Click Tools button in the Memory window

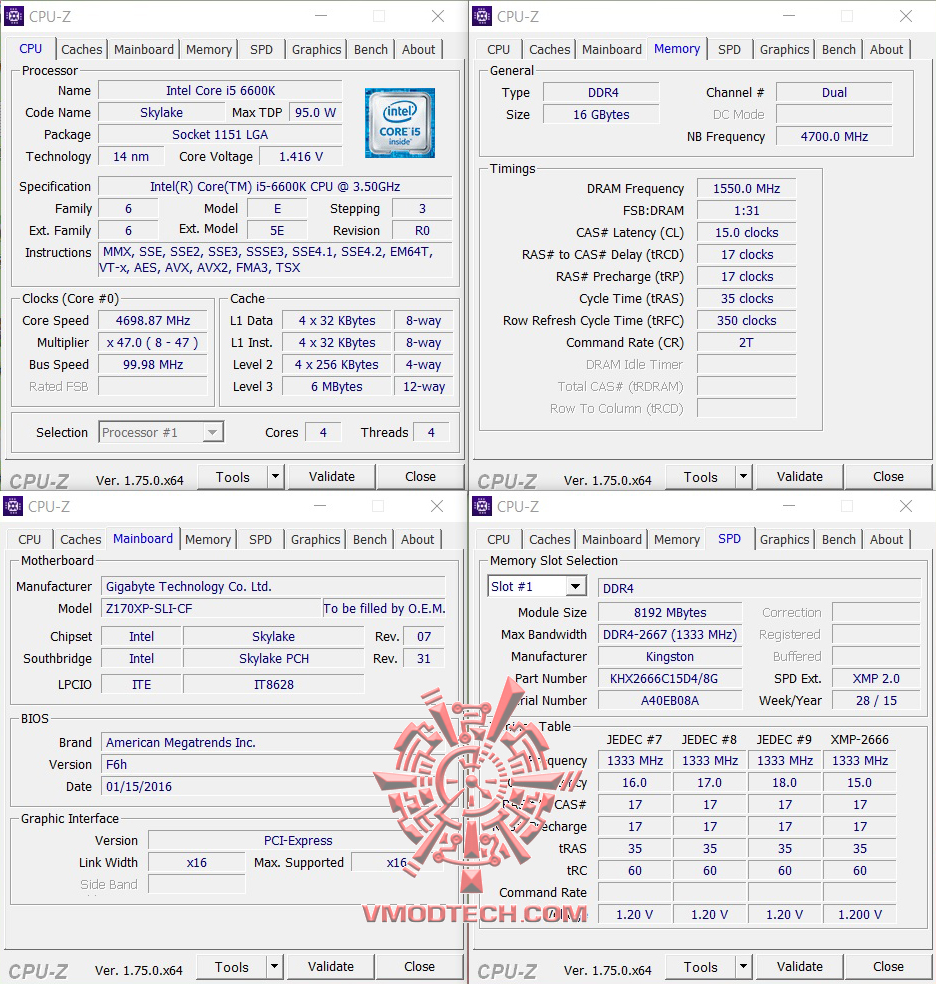(701, 477)
